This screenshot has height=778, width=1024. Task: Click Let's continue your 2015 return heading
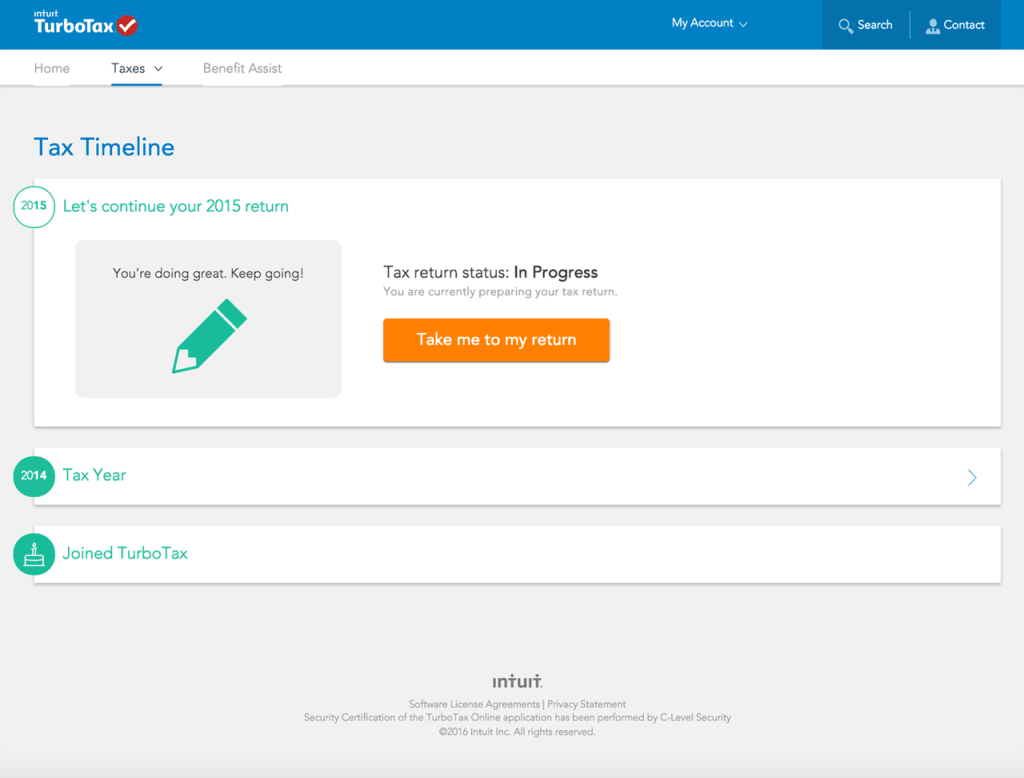click(x=175, y=206)
